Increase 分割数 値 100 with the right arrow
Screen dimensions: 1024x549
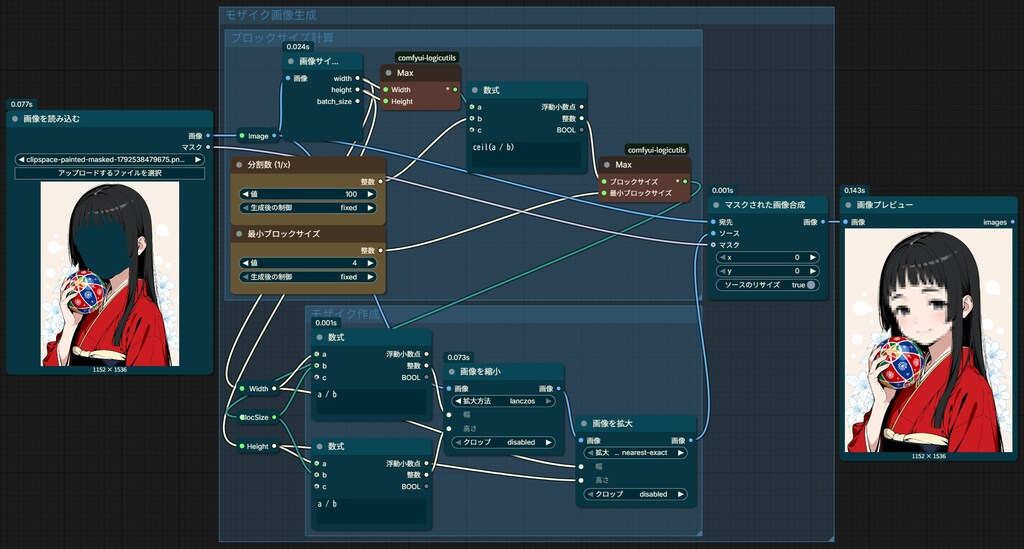click(370, 194)
